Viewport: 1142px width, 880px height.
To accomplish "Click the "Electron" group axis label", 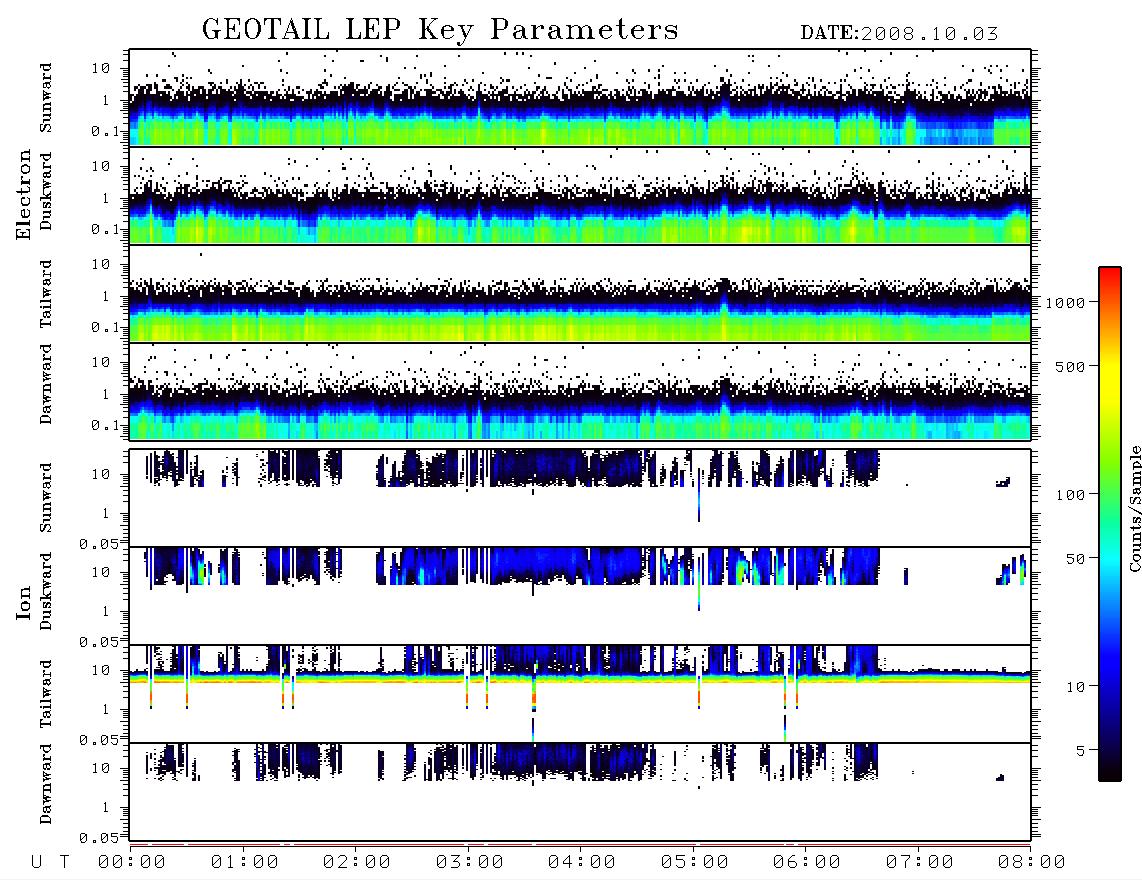I will (x=23, y=194).
